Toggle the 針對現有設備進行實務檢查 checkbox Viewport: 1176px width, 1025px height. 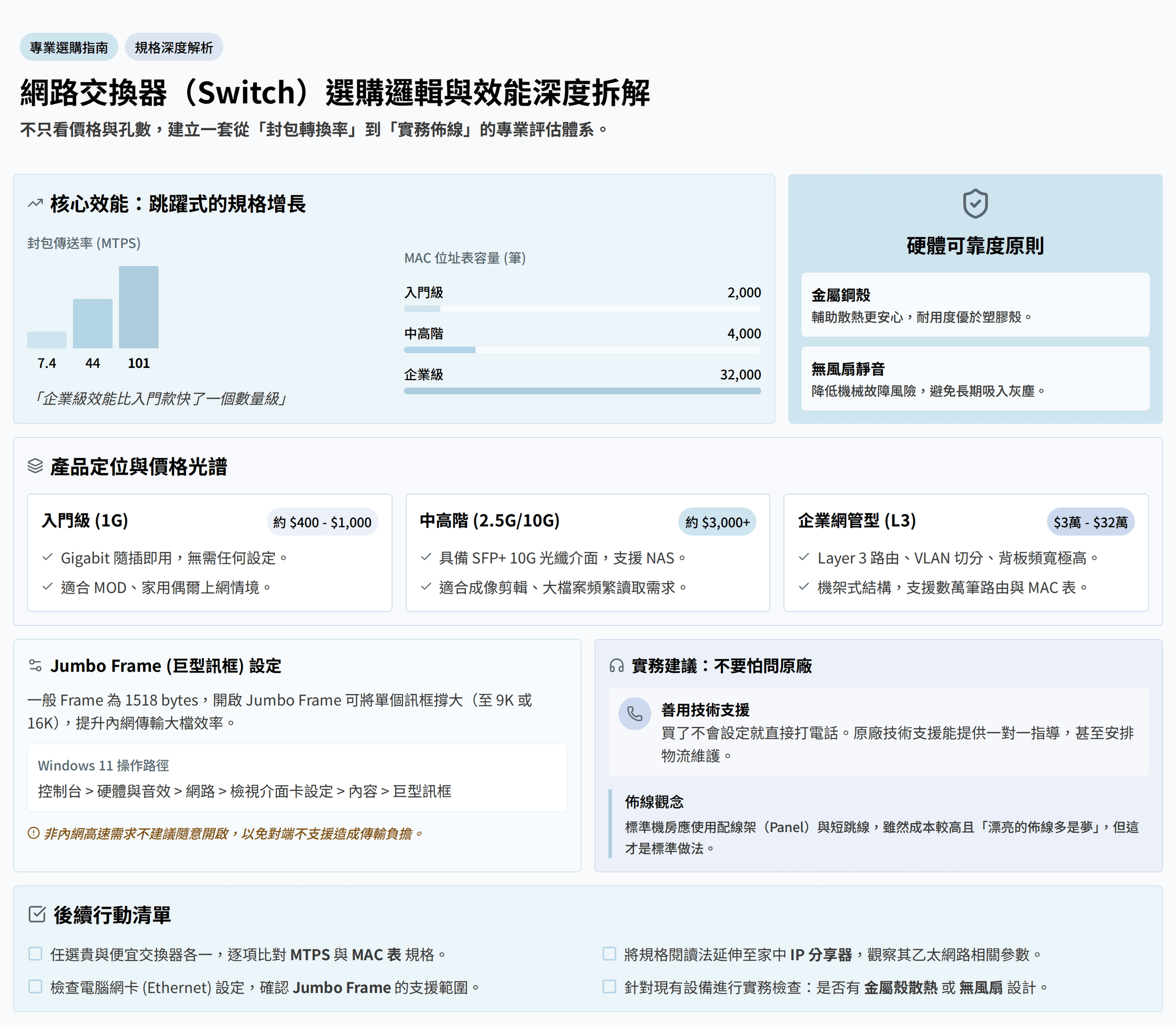coord(609,986)
